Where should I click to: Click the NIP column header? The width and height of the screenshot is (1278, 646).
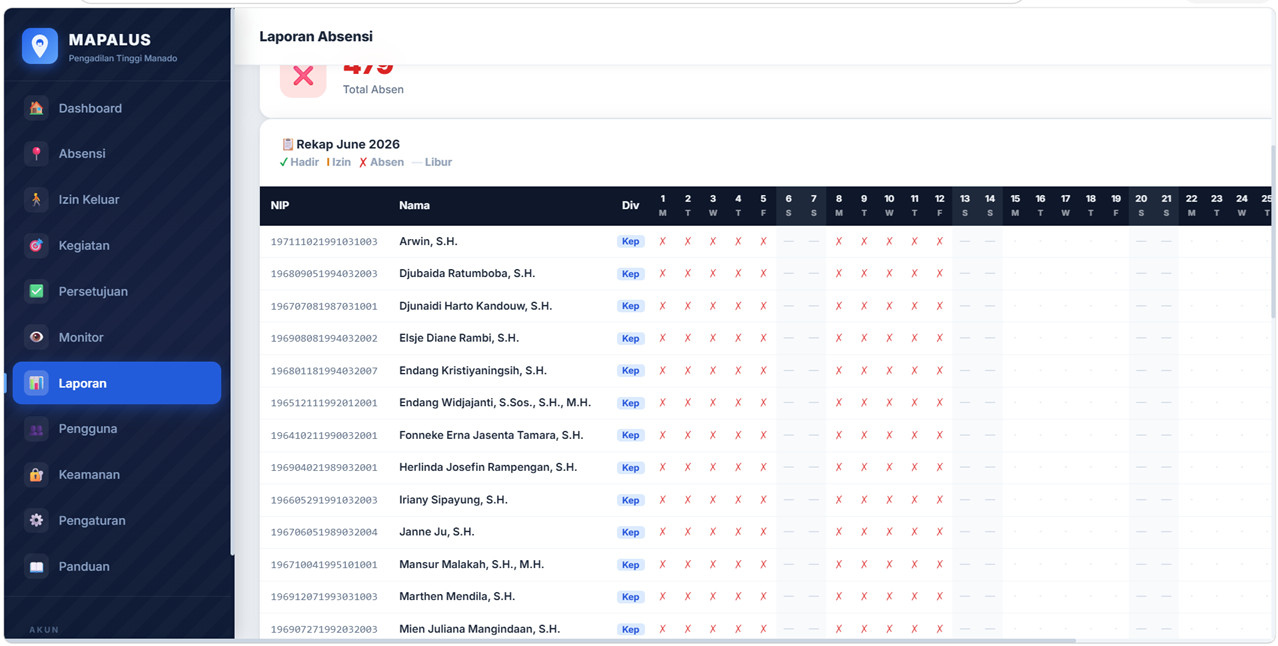(279, 205)
